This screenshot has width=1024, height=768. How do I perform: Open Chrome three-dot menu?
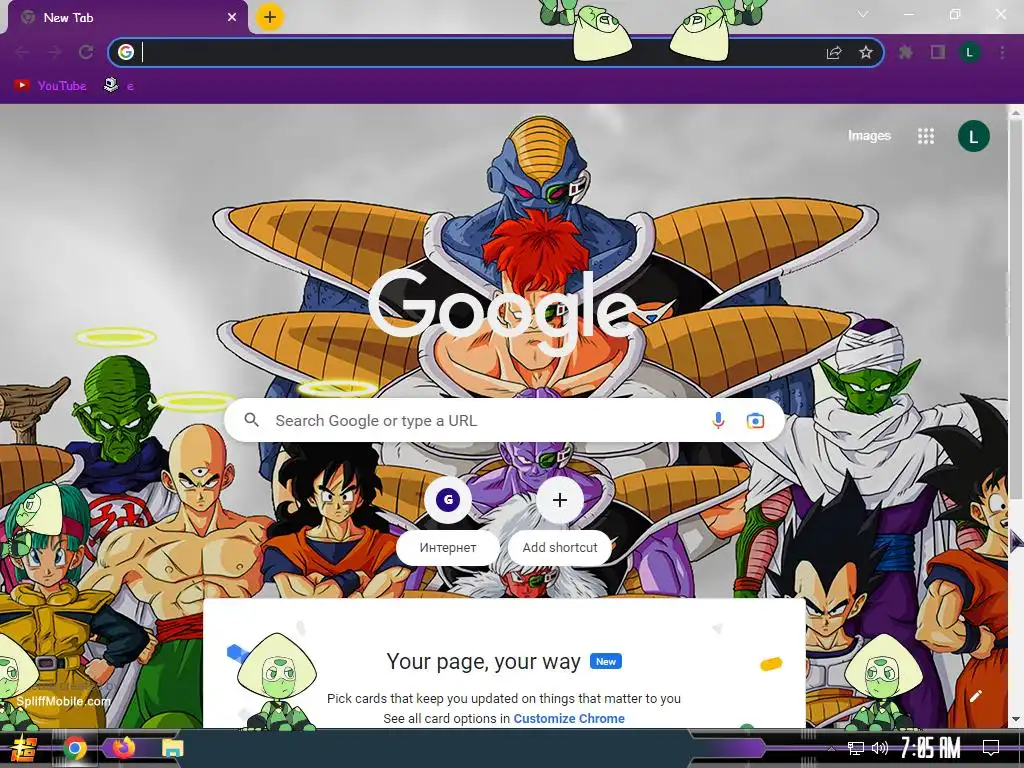point(1002,52)
